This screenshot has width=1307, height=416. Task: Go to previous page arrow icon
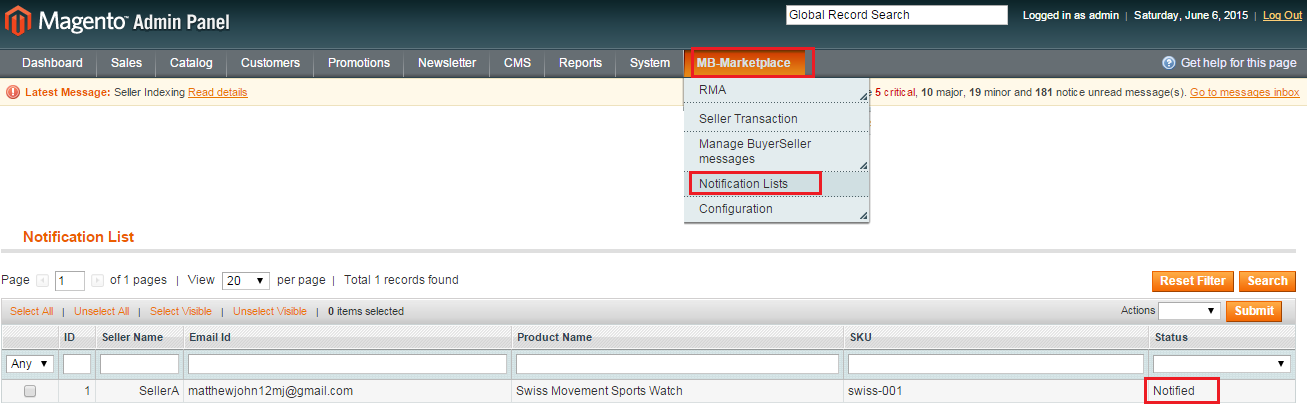click(x=42, y=281)
